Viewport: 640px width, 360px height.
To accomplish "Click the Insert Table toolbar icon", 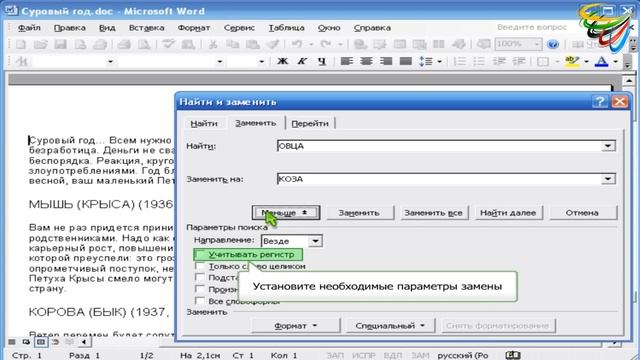I will 399,44.
